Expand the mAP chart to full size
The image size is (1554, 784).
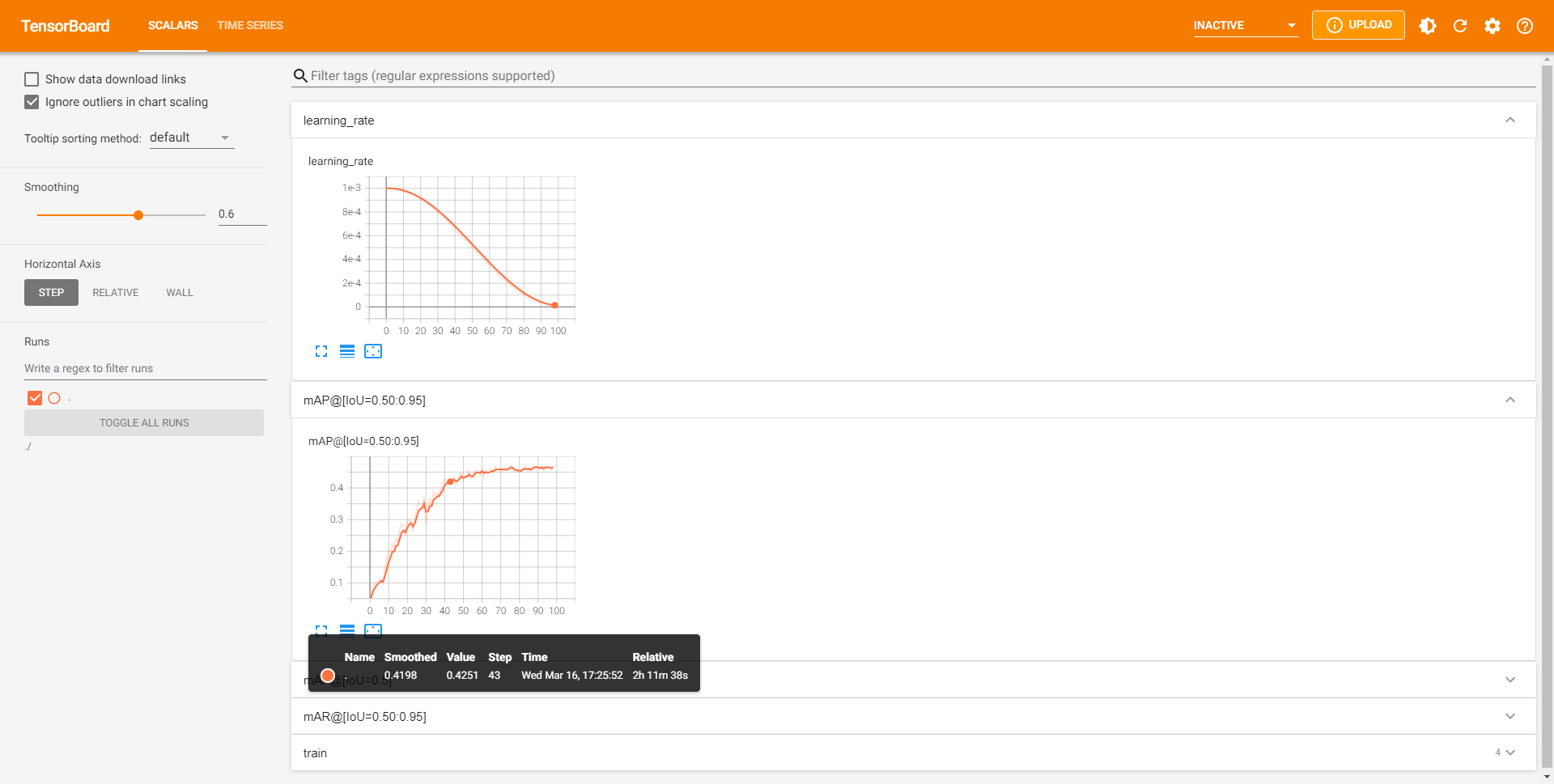[321, 630]
